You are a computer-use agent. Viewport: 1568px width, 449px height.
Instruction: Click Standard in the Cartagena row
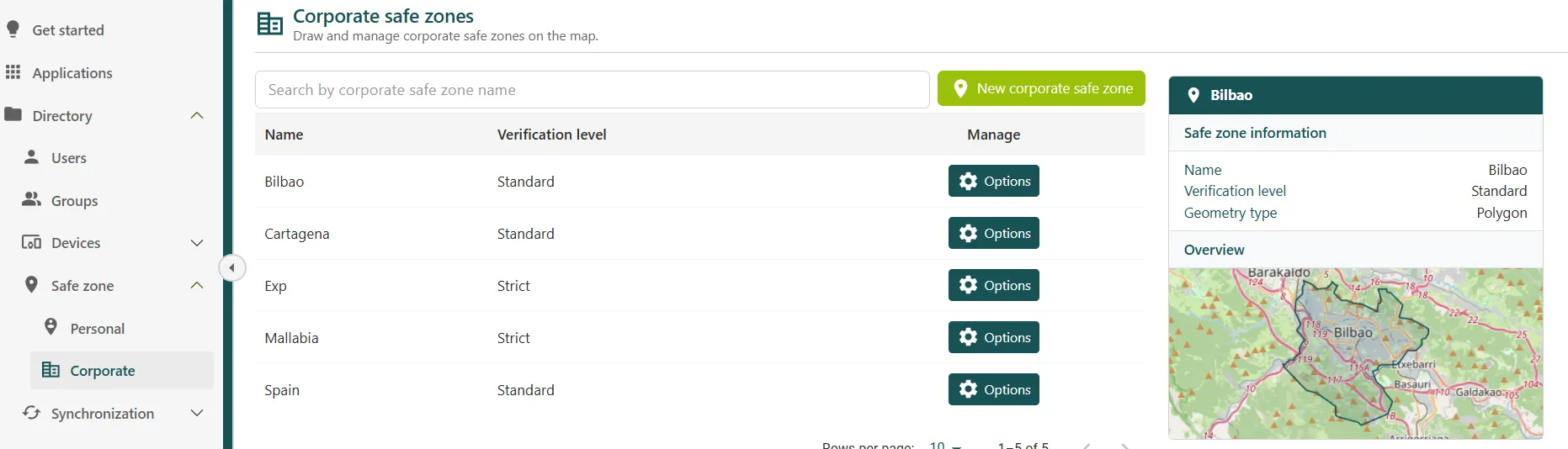(x=526, y=234)
